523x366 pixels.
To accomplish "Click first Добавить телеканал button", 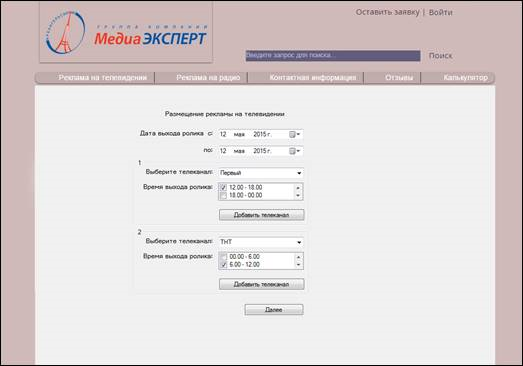I will pyautogui.click(x=262, y=215).
